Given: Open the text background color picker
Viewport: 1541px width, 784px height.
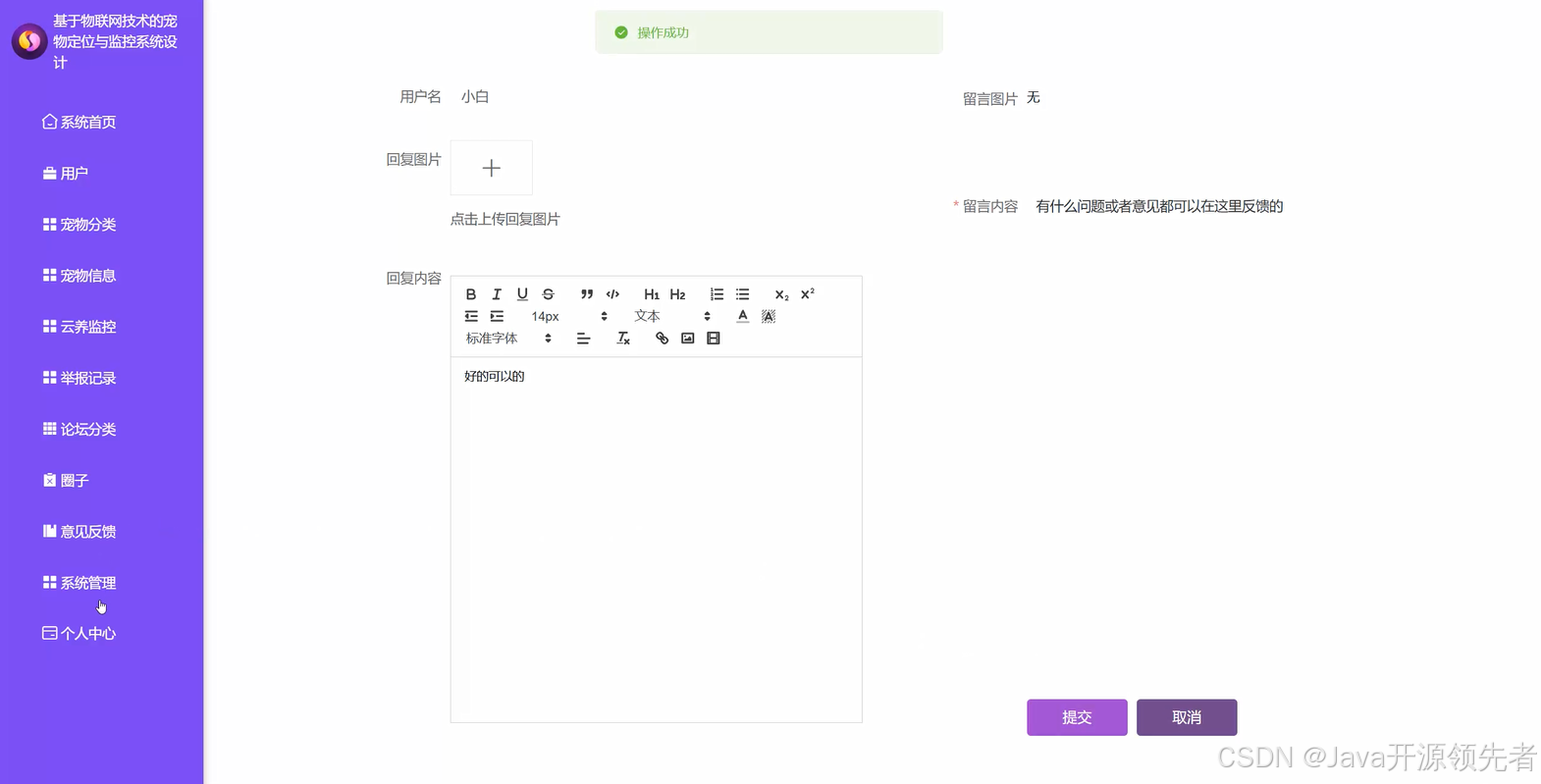Looking at the screenshot, I should (x=769, y=316).
